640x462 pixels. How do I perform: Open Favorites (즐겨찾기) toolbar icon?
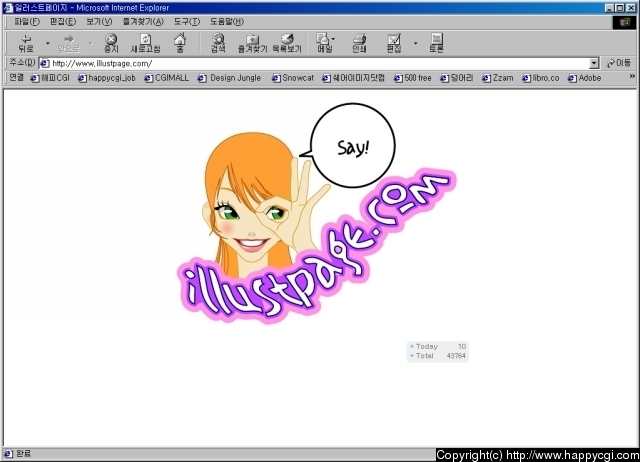[x=252, y=43]
